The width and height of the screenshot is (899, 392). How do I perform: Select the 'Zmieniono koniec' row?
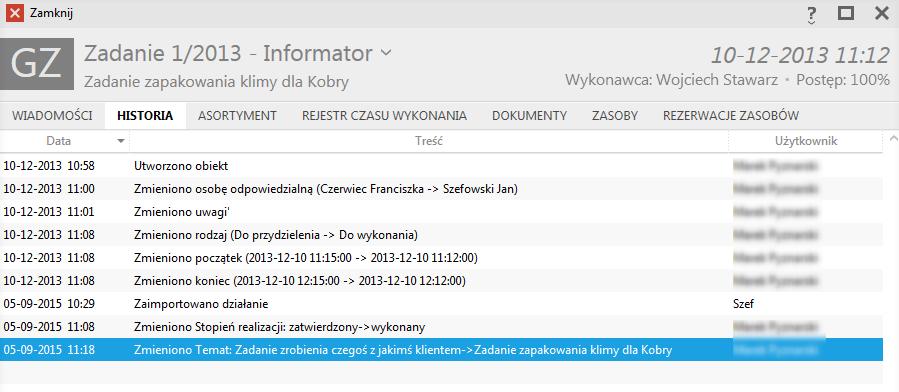click(x=441, y=281)
